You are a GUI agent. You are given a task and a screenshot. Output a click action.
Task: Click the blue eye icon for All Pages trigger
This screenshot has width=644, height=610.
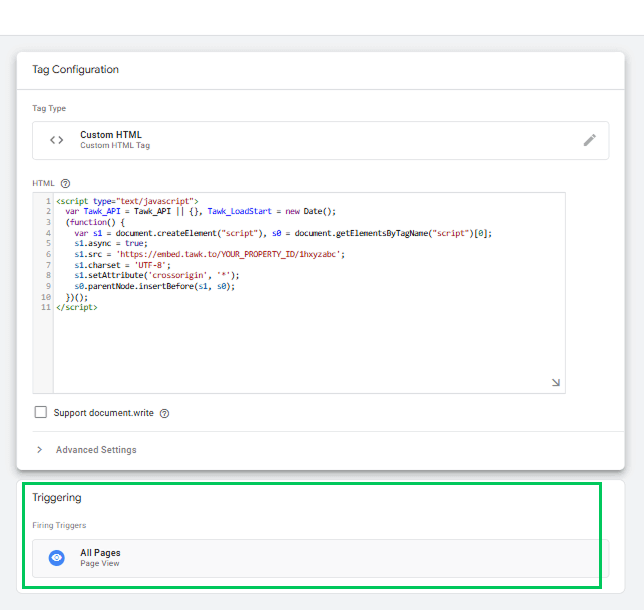[x=57, y=558]
